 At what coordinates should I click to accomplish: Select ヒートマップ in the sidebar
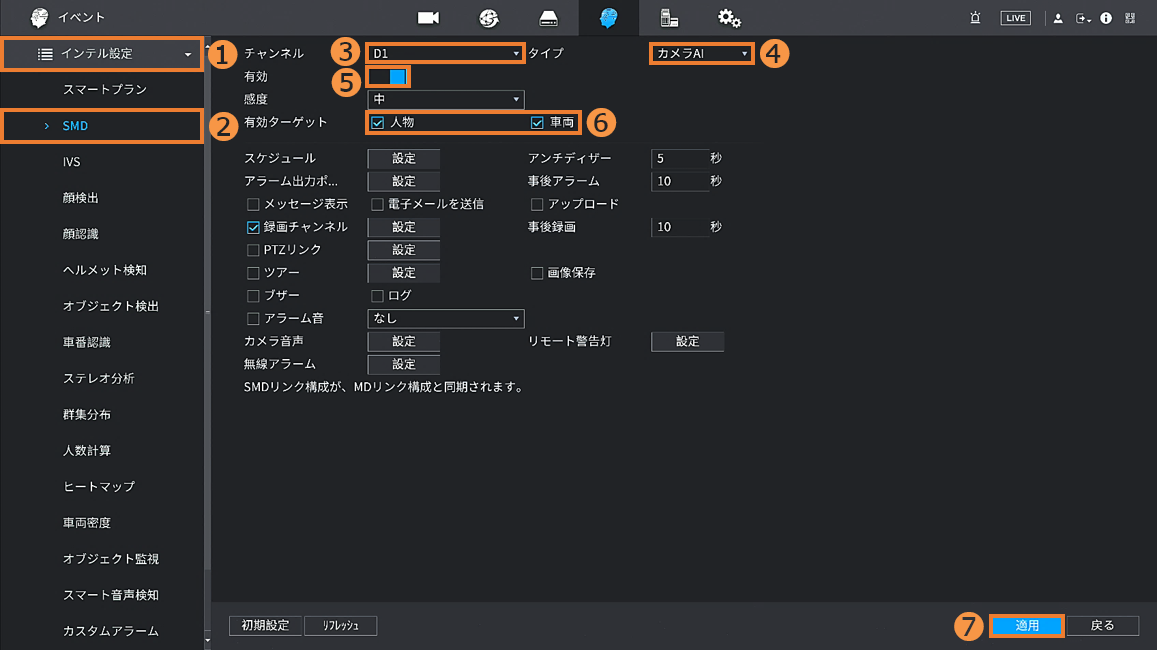pyautogui.click(x=98, y=486)
